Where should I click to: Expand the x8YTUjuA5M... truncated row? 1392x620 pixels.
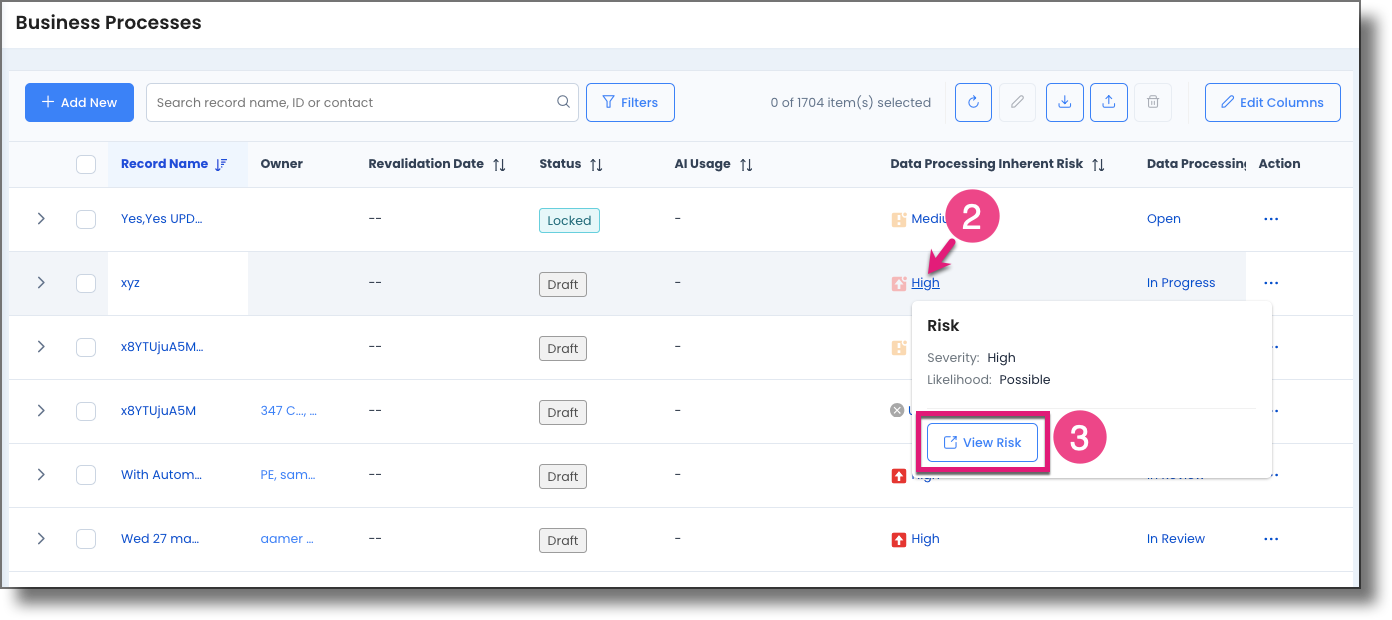(41, 347)
